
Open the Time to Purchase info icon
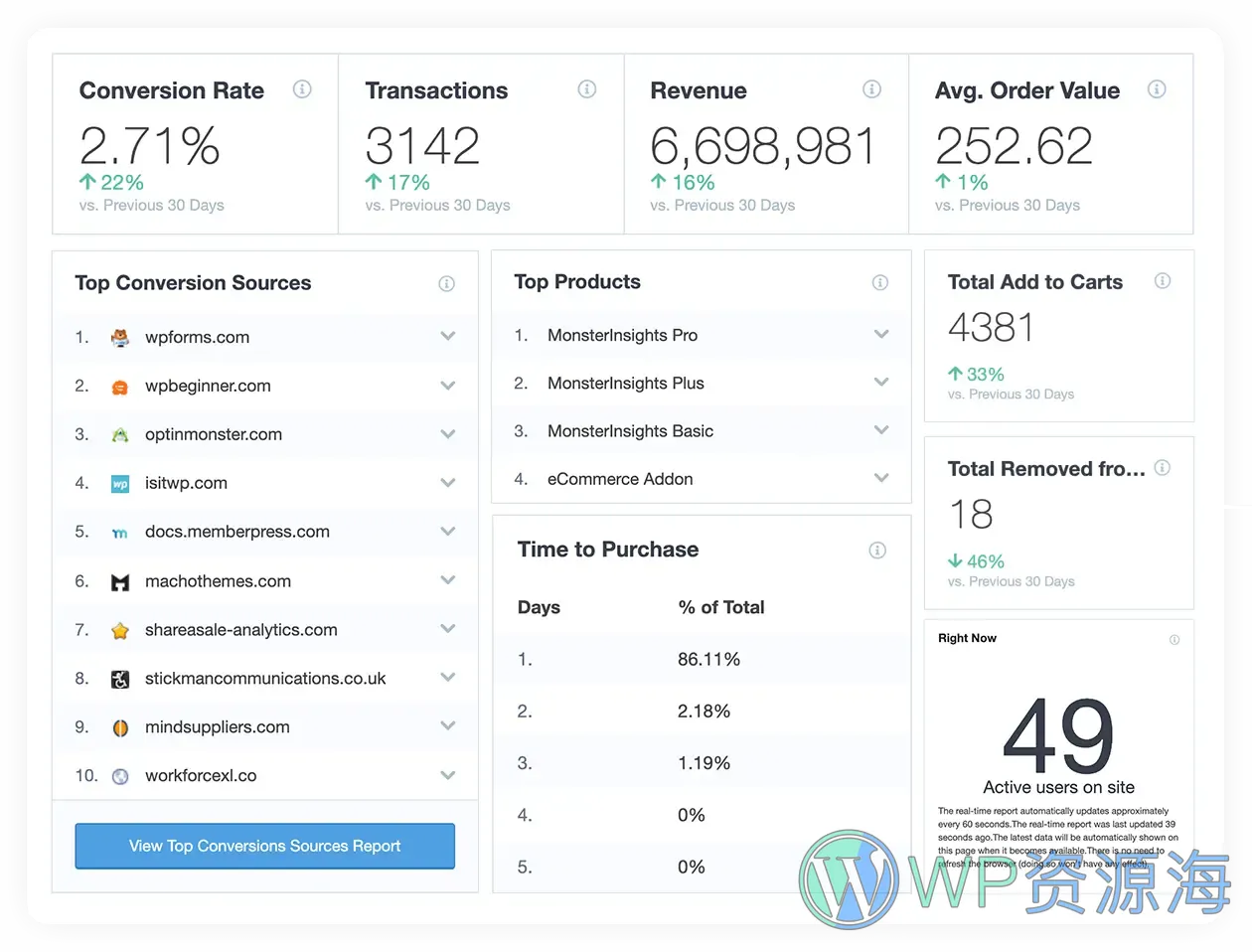click(x=877, y=551)
